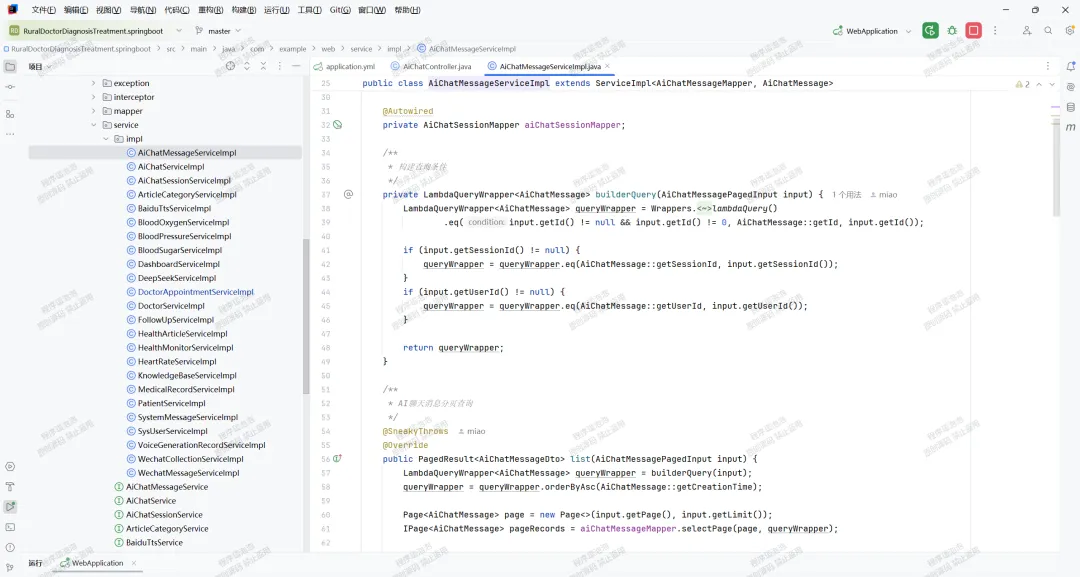This screenshot has width=1080, height=577.
Task: Open the 项目 view mode dropdown
Action: (40, 67)
